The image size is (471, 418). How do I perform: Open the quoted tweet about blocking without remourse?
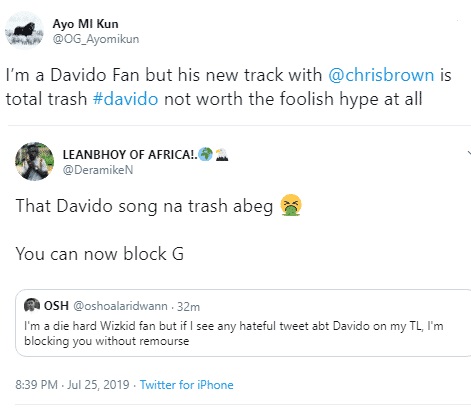[243, 323]
